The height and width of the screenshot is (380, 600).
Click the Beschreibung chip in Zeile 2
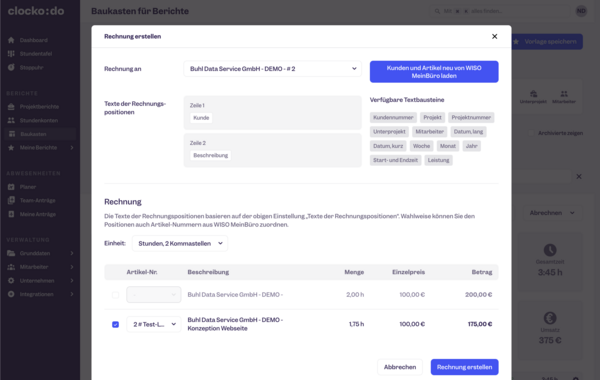pyautogui.click(x=210, y=155)
